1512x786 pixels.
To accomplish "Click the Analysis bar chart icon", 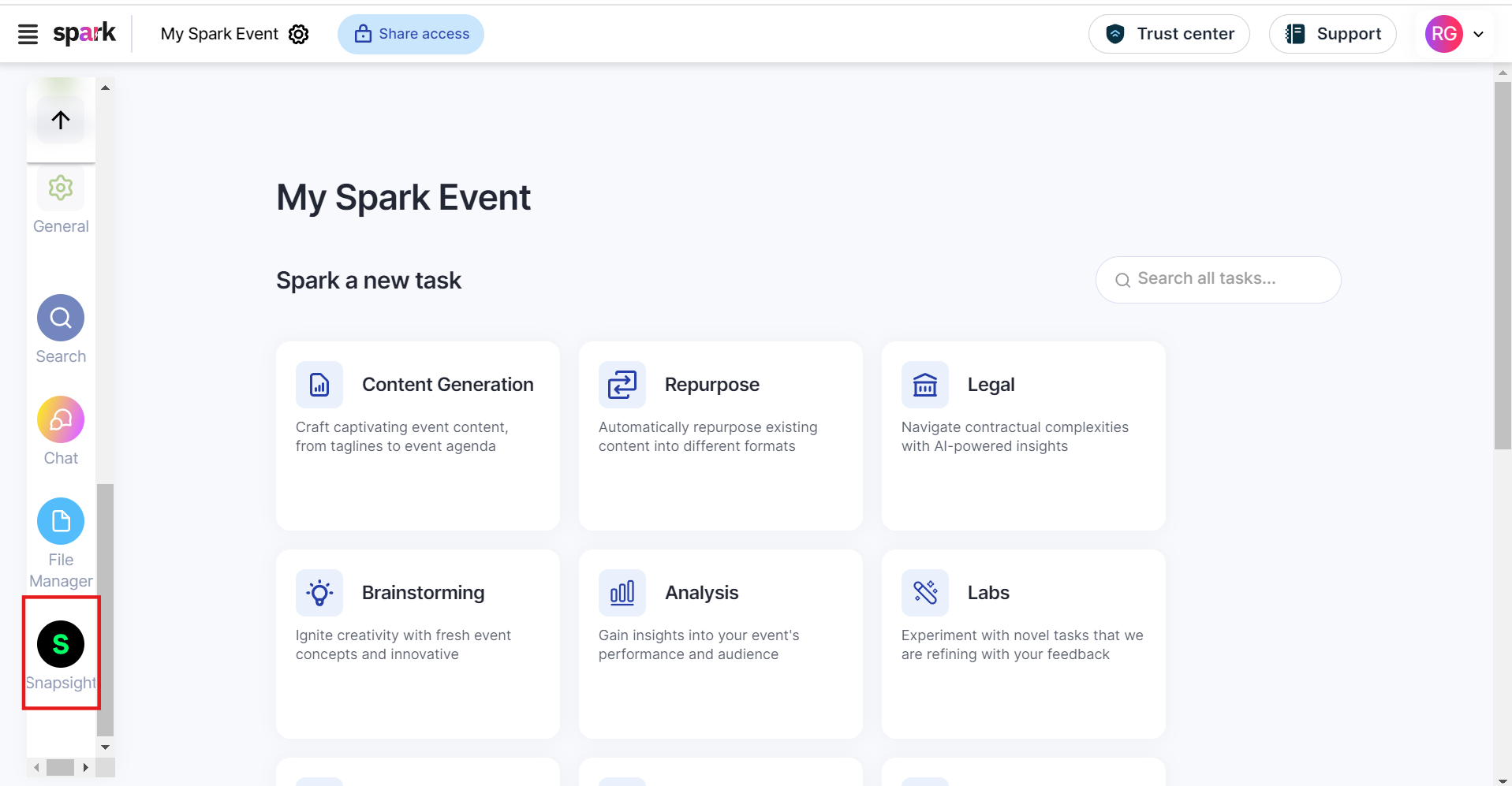I will pos(622,593).
